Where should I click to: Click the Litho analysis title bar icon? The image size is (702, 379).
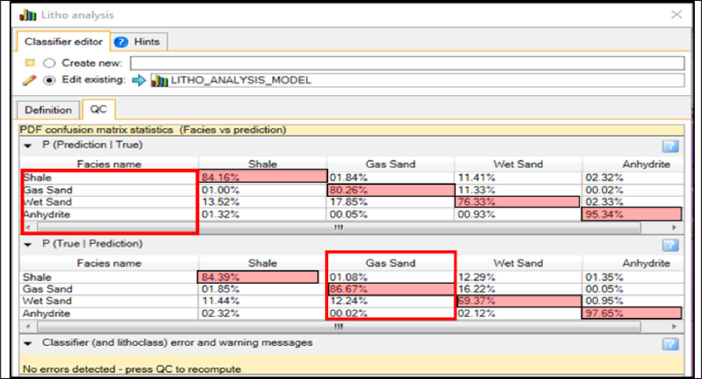coord(28,15)
